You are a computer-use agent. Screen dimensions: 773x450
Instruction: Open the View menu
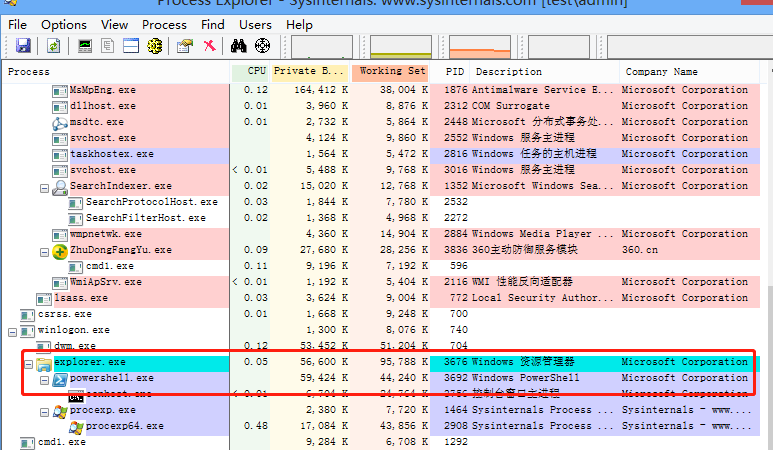(x=114, y=25)
